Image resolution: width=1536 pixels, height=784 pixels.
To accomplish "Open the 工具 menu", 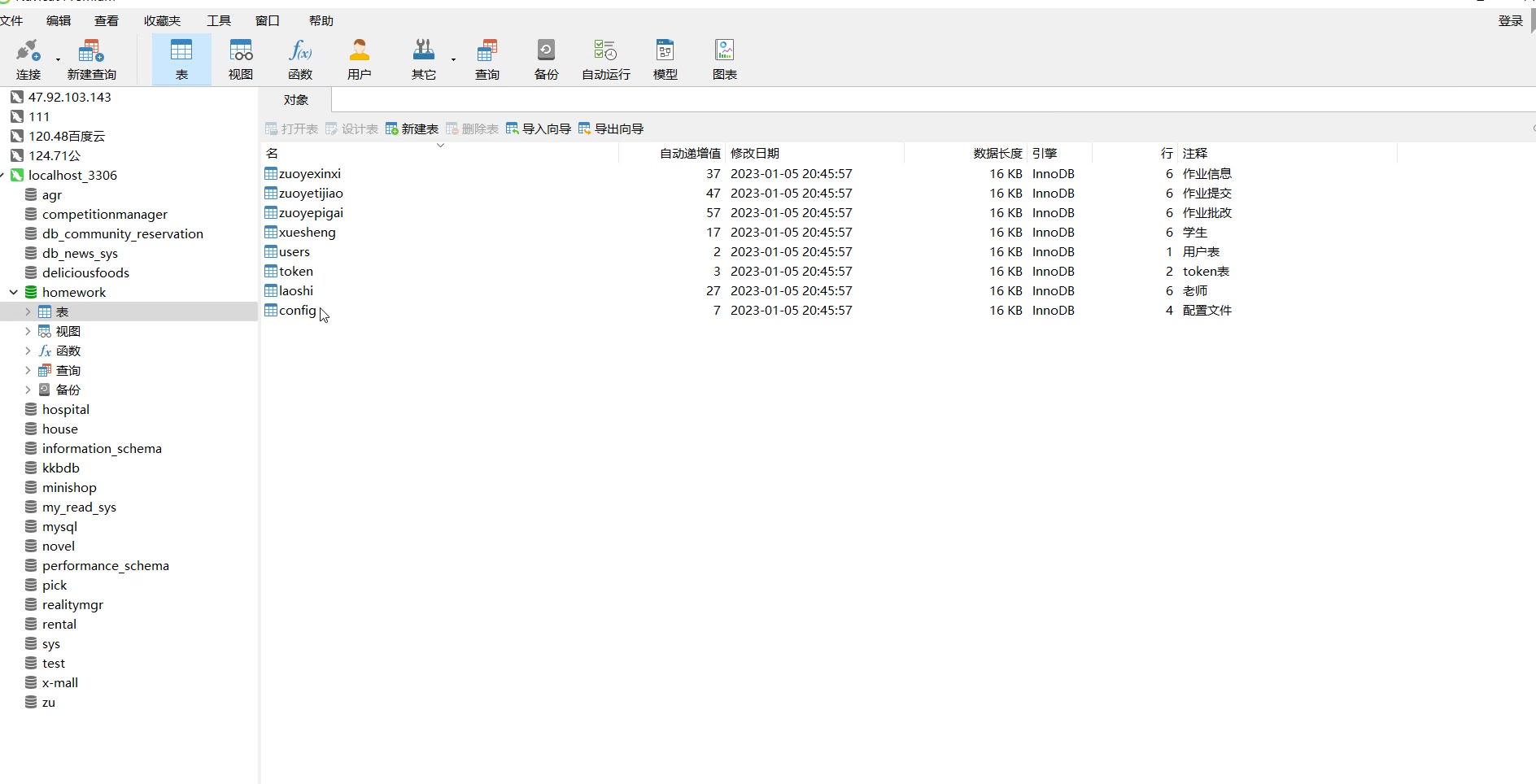I will 219,20.
